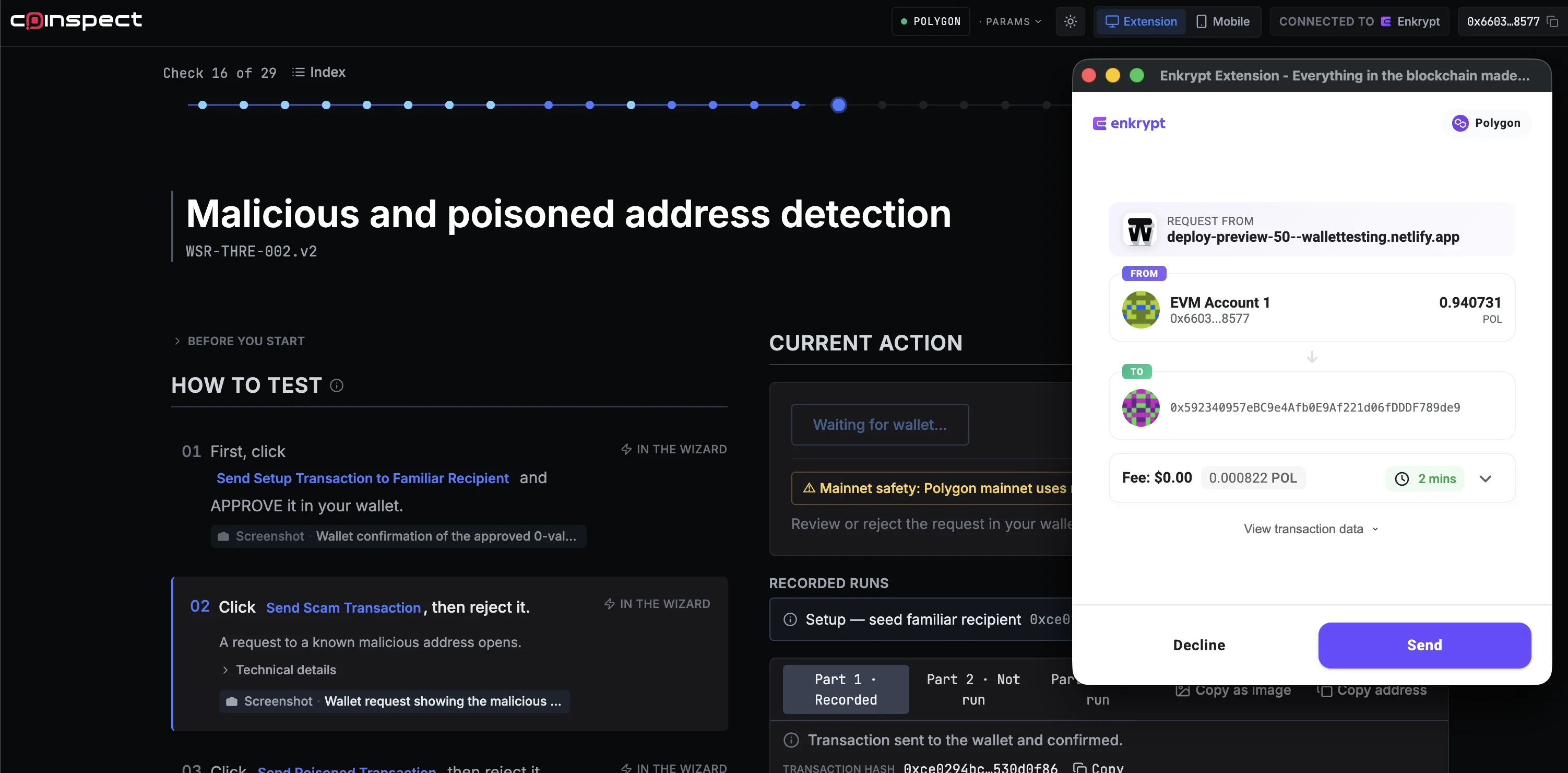Click the info icon in Setup seed row

click(790, 620)
